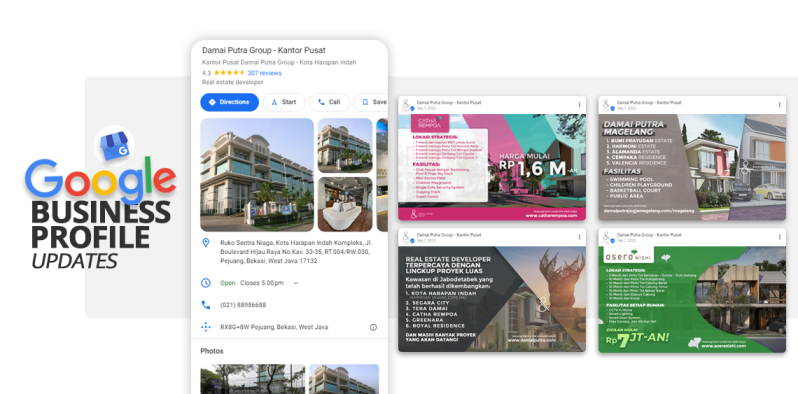
Task: Open the Catha Rempoa pink promo image
Action: (x=492, y=167)
